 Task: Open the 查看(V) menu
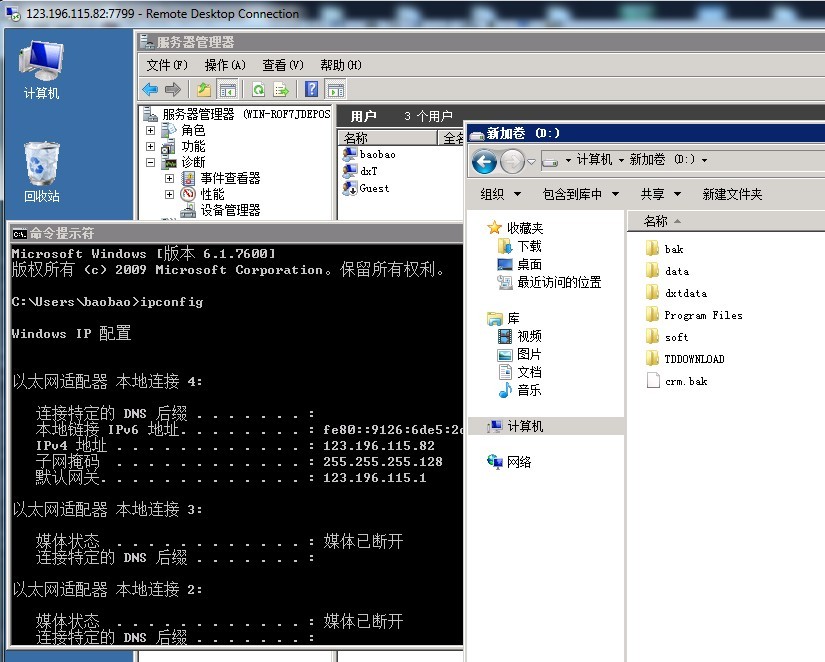coord(283,65)
